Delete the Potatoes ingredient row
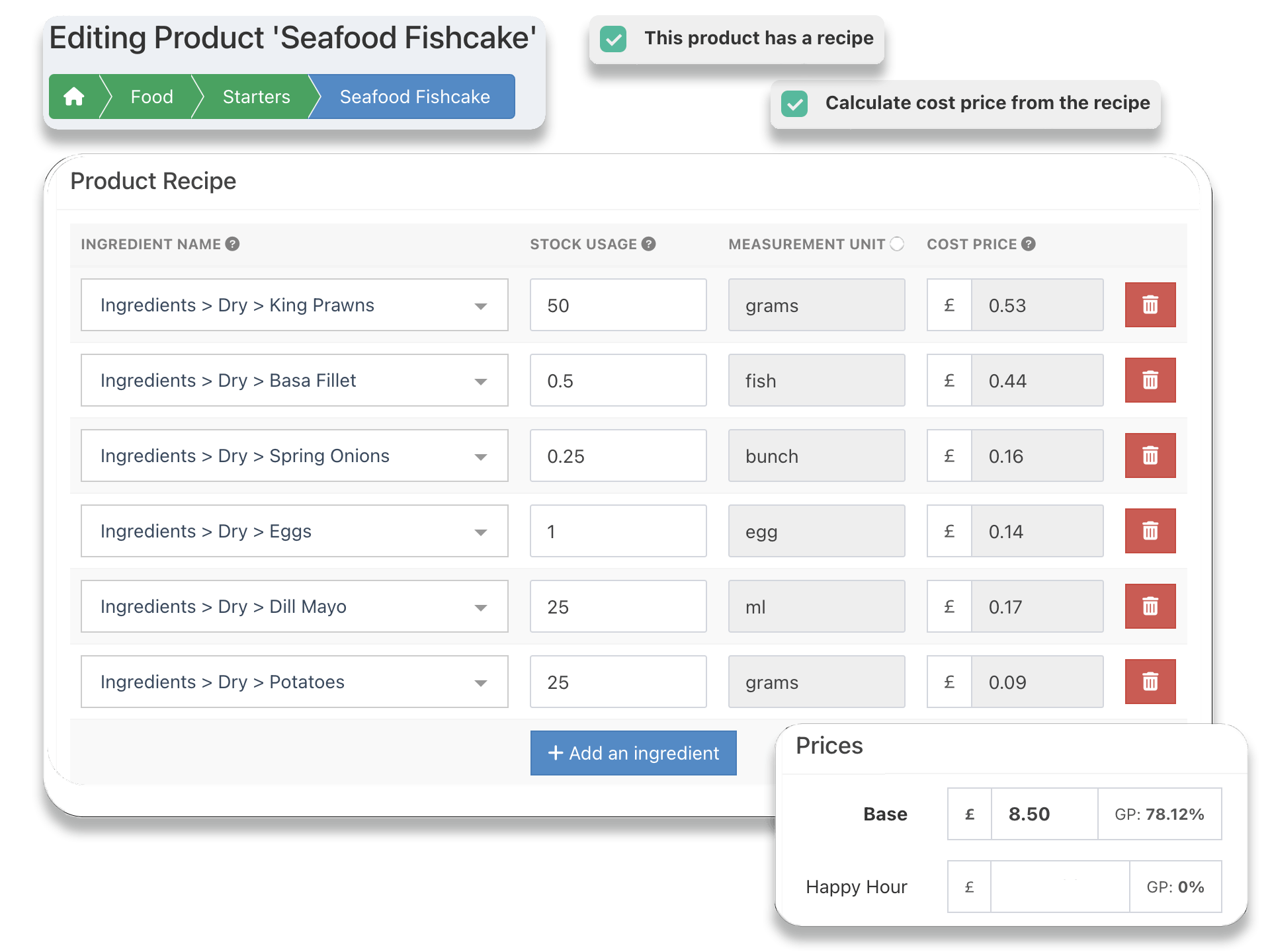Screen dimensions: 1270x952 pyautogui.click(x=1150, y=682)
